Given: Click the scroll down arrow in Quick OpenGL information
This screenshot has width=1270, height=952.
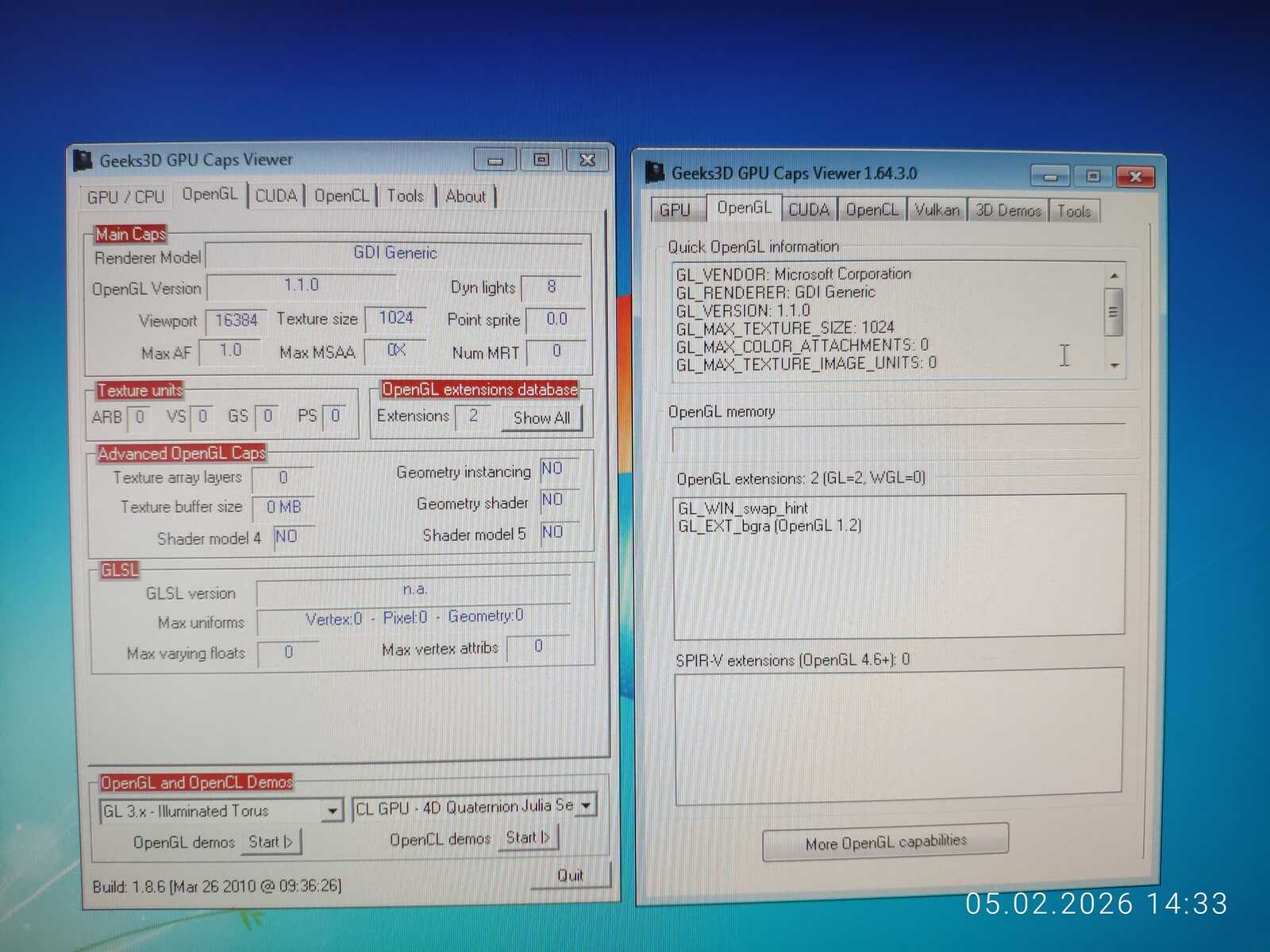Looking at the screenshot, I should (1114, 365).
